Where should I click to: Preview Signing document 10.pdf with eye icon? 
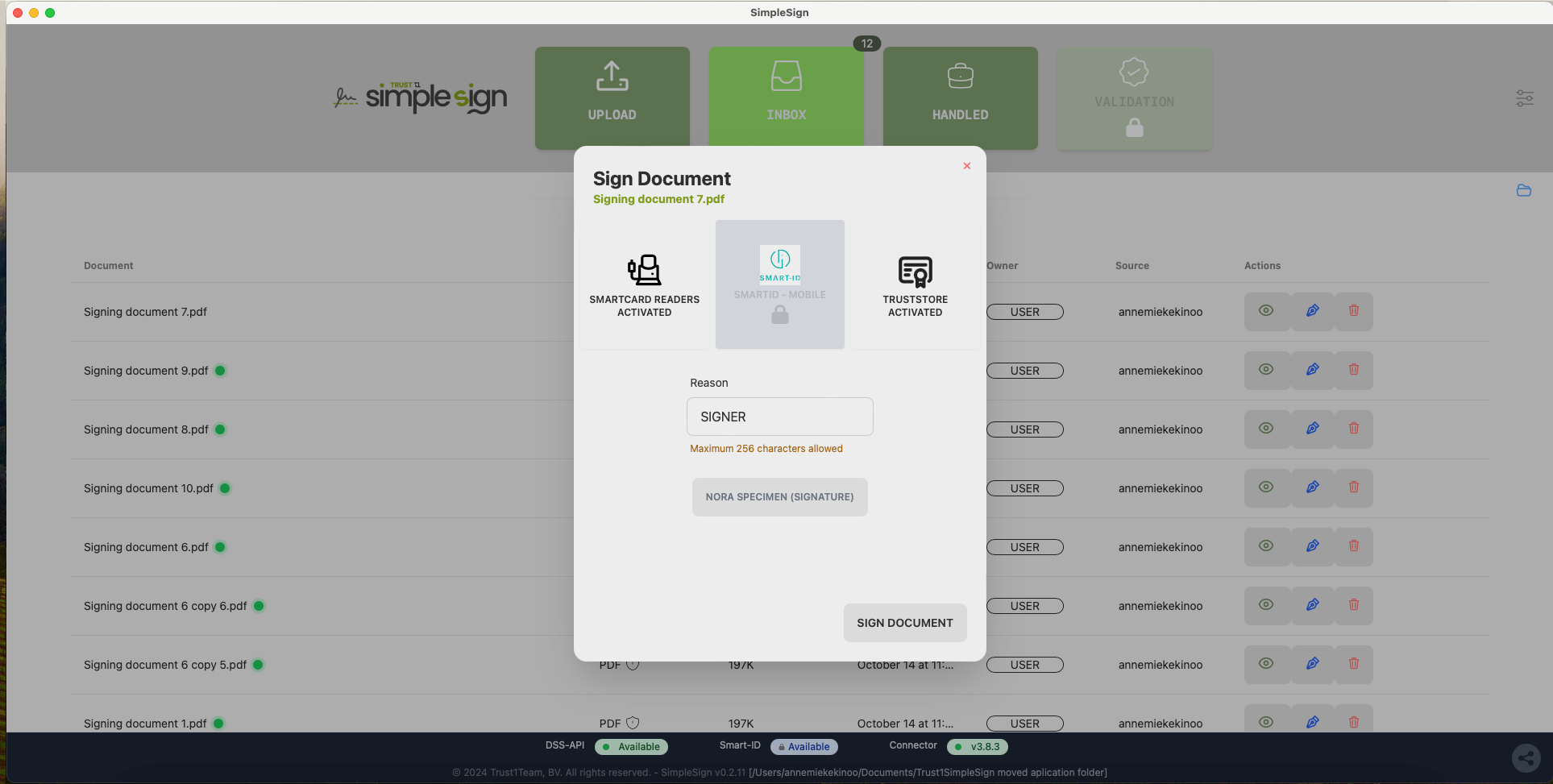tap(1266, 487)
